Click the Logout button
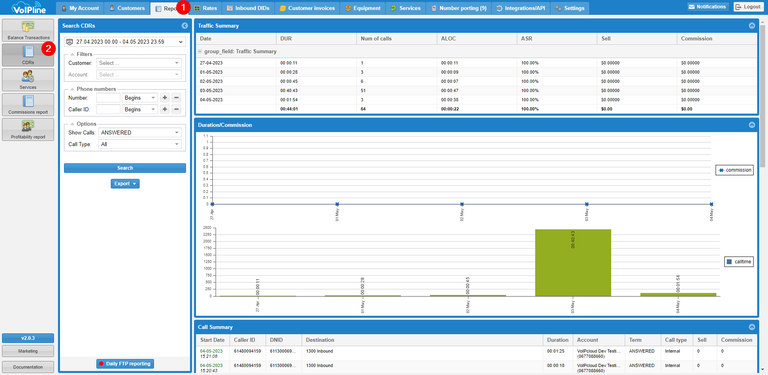Viewport: 768px width, 375px height. click(x=747, y=7)
